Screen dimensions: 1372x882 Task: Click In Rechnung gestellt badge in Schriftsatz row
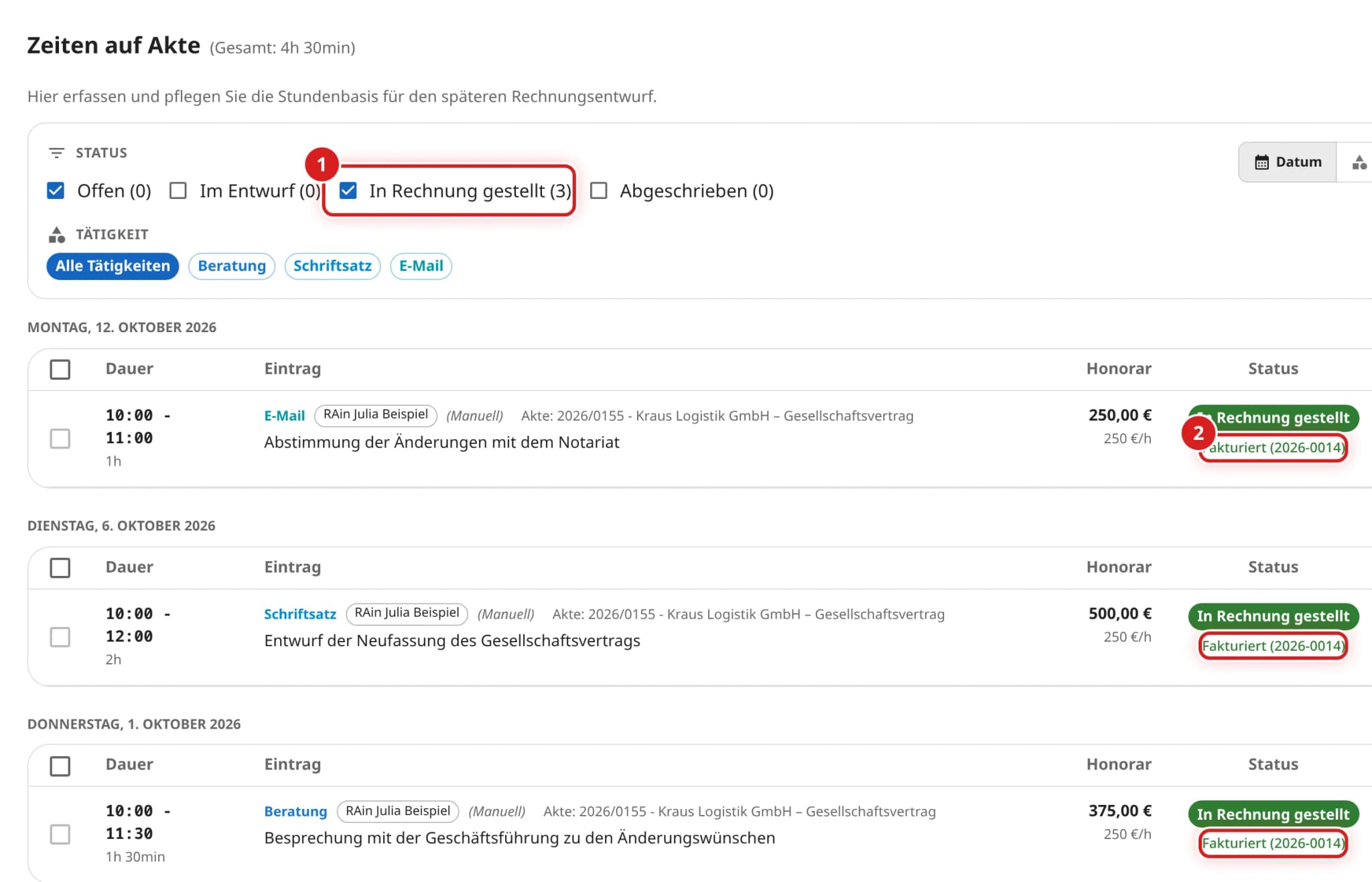[x=1273, y=616]
